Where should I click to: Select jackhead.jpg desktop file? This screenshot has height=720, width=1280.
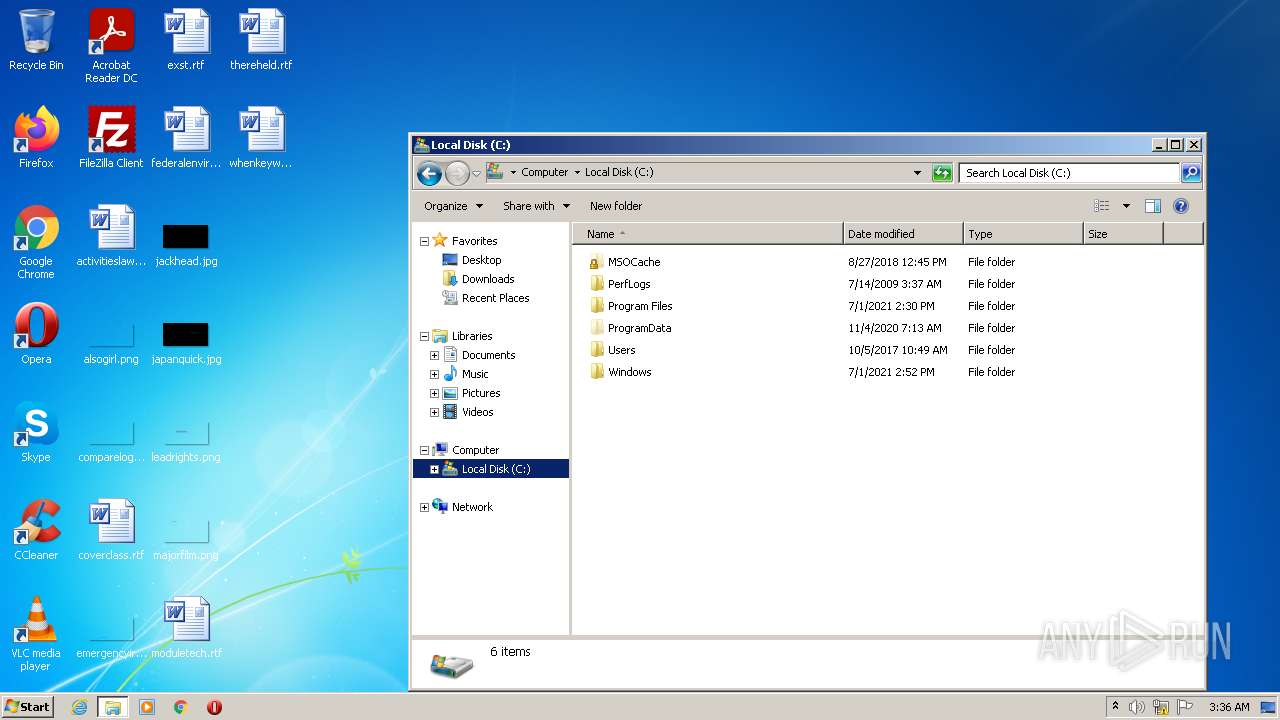(186, 243)
